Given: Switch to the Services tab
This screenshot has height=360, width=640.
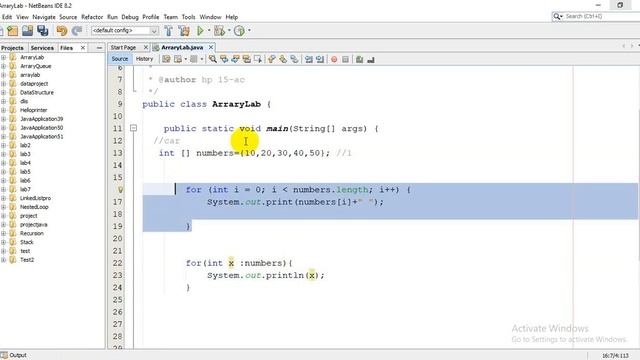Looking at the screenshot, I should tap(42, 48).
